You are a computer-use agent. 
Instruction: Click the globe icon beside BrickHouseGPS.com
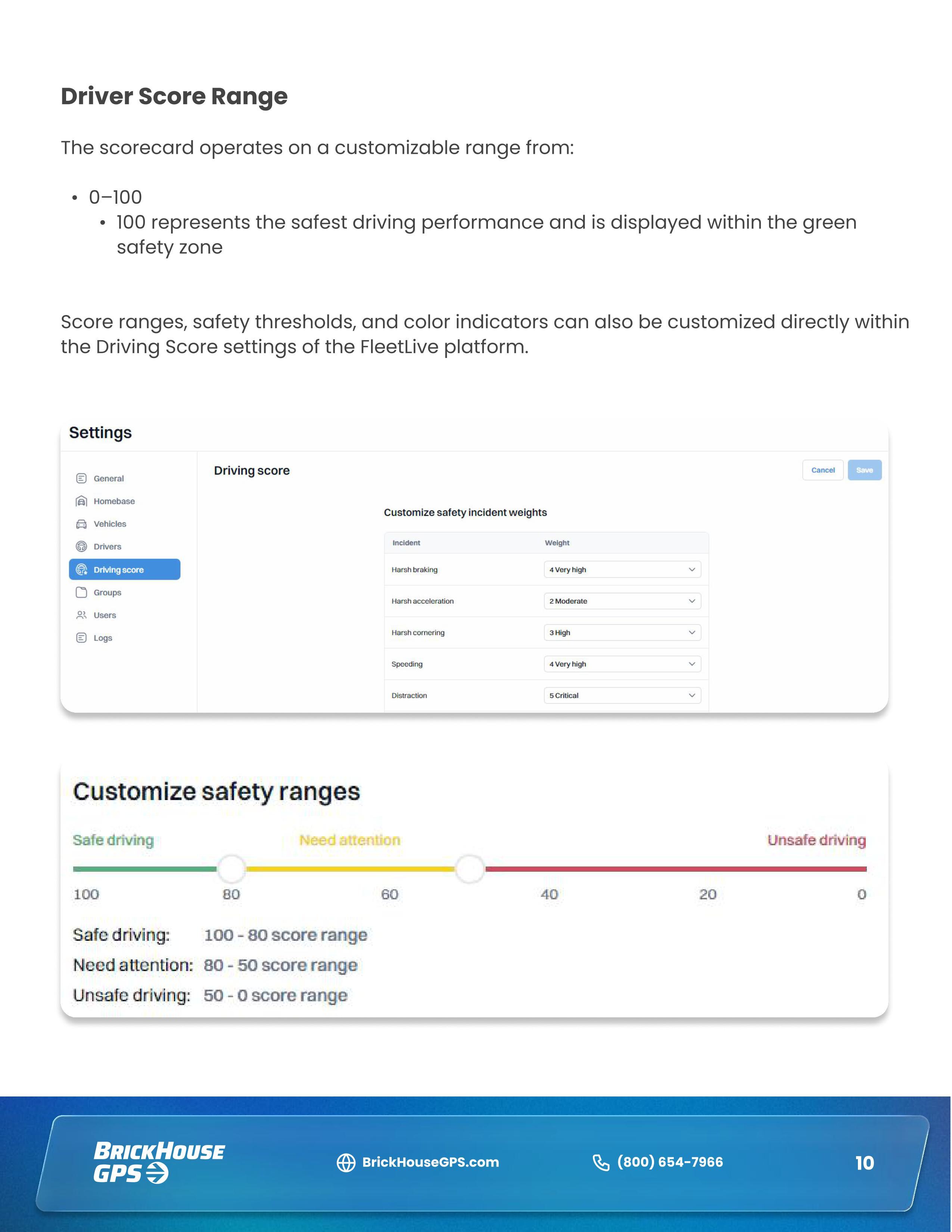coord(346,1163)
